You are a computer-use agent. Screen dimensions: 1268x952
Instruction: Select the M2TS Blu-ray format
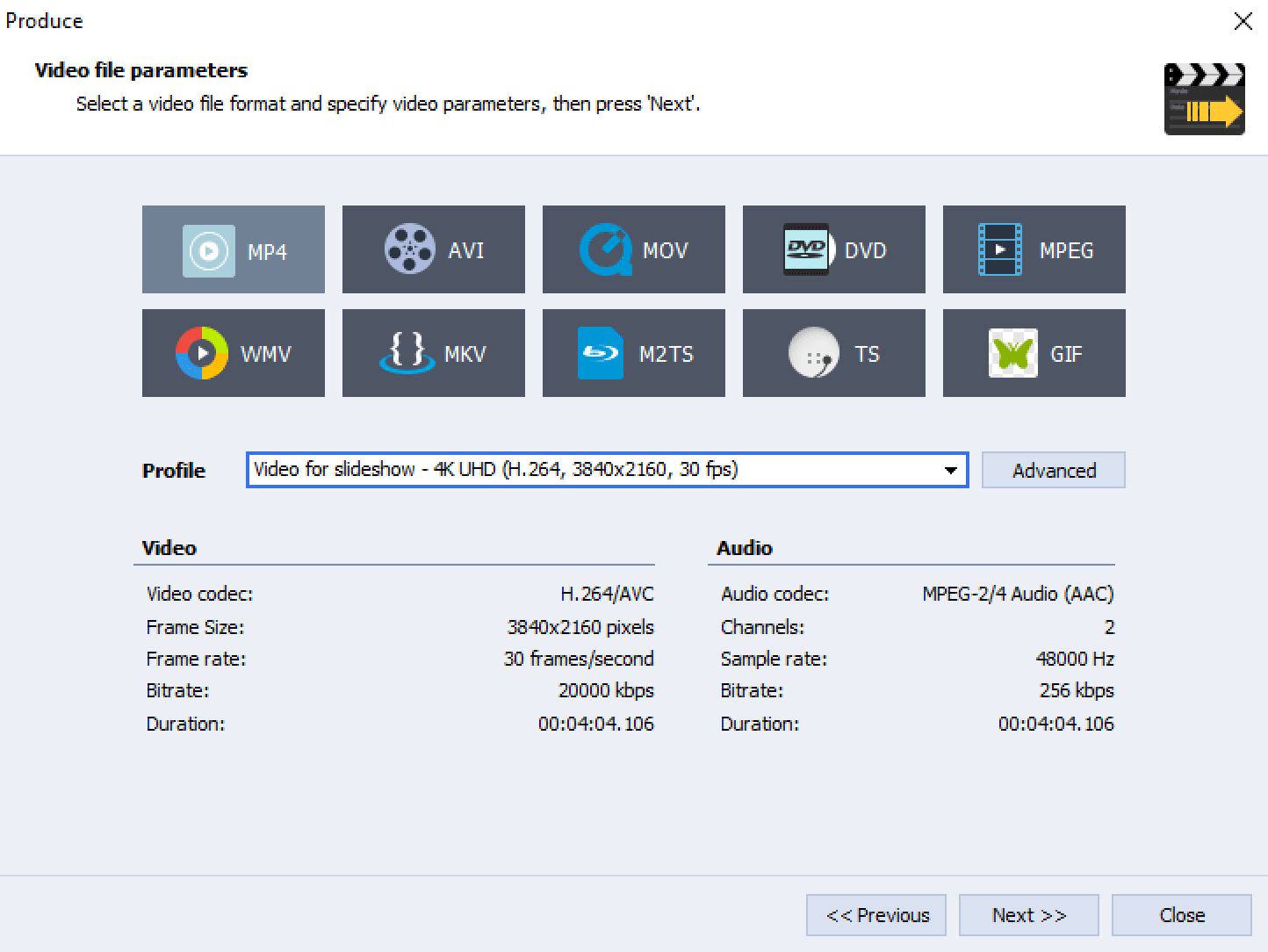click(633, 353)
